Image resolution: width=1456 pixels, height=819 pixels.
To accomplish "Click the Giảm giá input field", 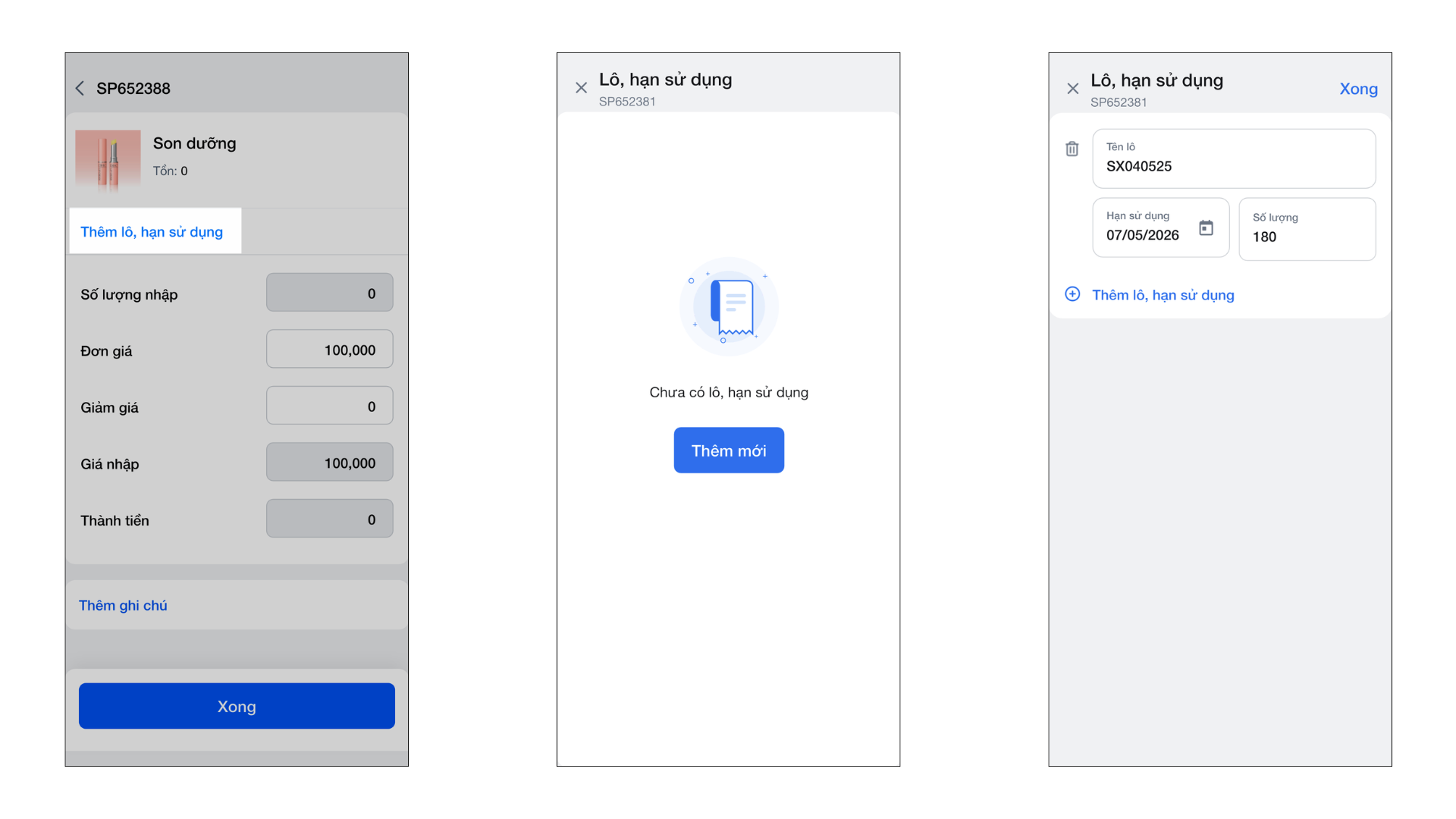I will coord(329,406).
